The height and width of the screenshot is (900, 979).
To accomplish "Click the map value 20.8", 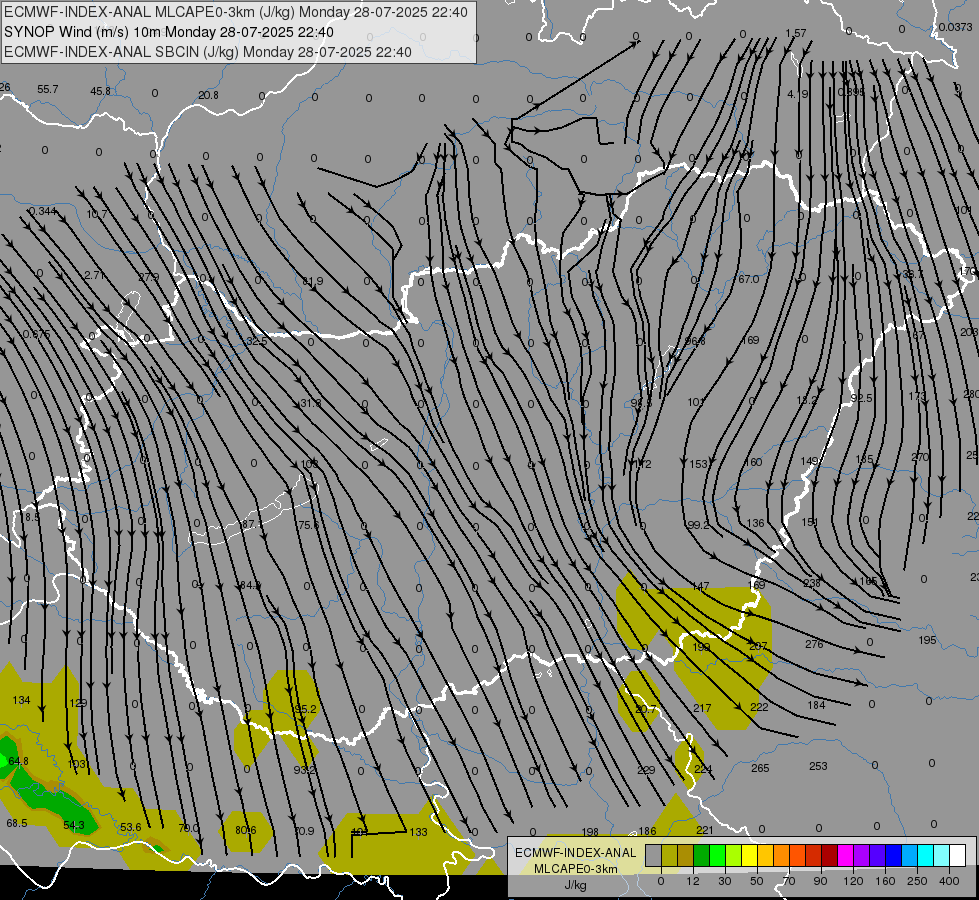I will pyautogui.click(x=209, y=95).
